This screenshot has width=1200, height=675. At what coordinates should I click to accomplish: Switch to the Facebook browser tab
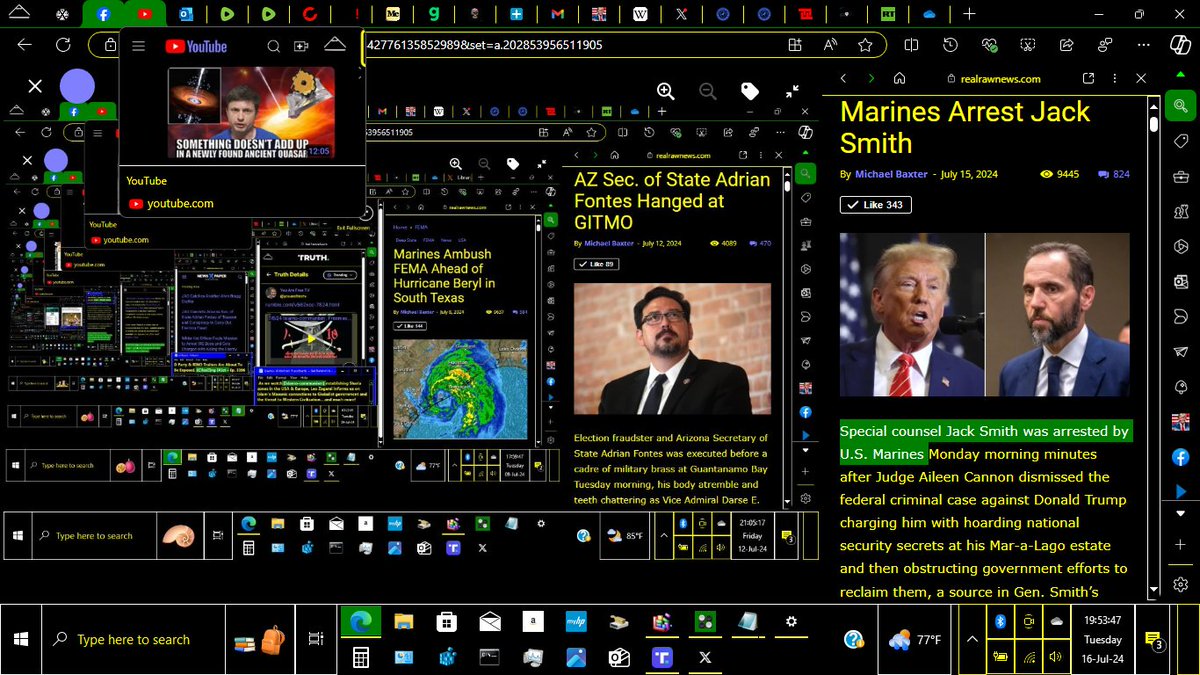point(105,15)
